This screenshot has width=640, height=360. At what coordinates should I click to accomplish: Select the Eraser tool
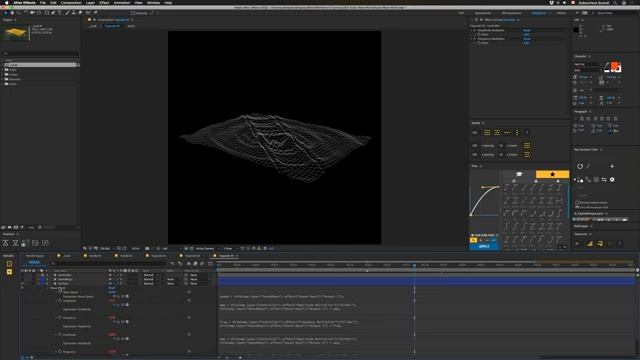80,13
